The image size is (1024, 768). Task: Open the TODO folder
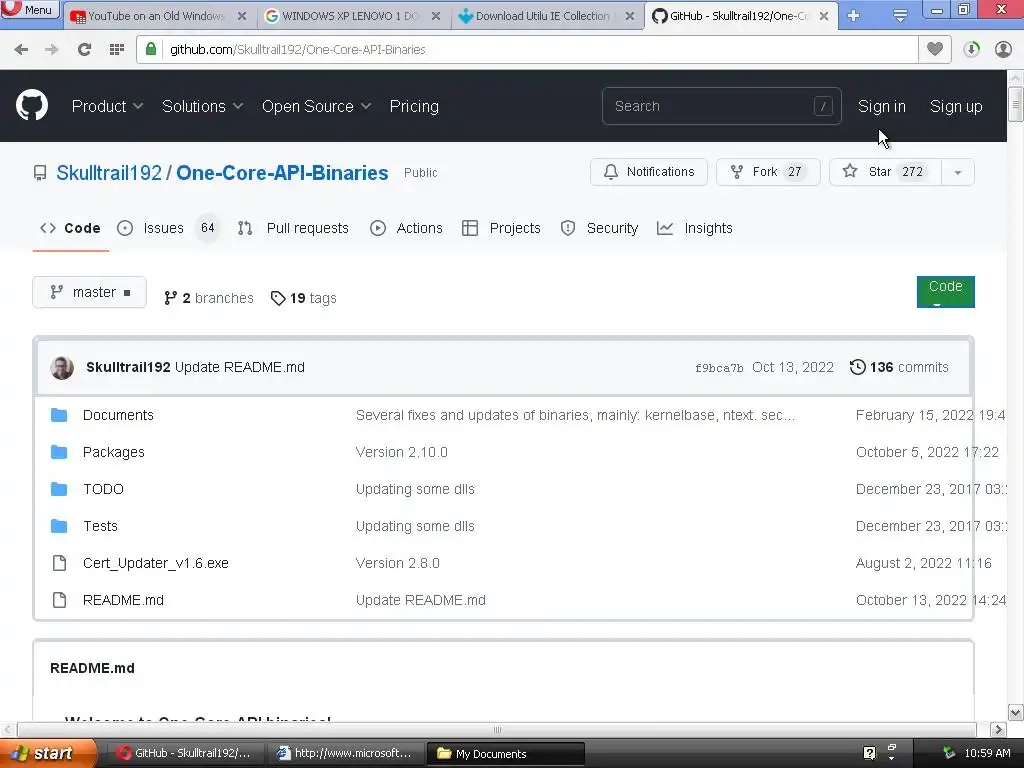click(103, 489)
